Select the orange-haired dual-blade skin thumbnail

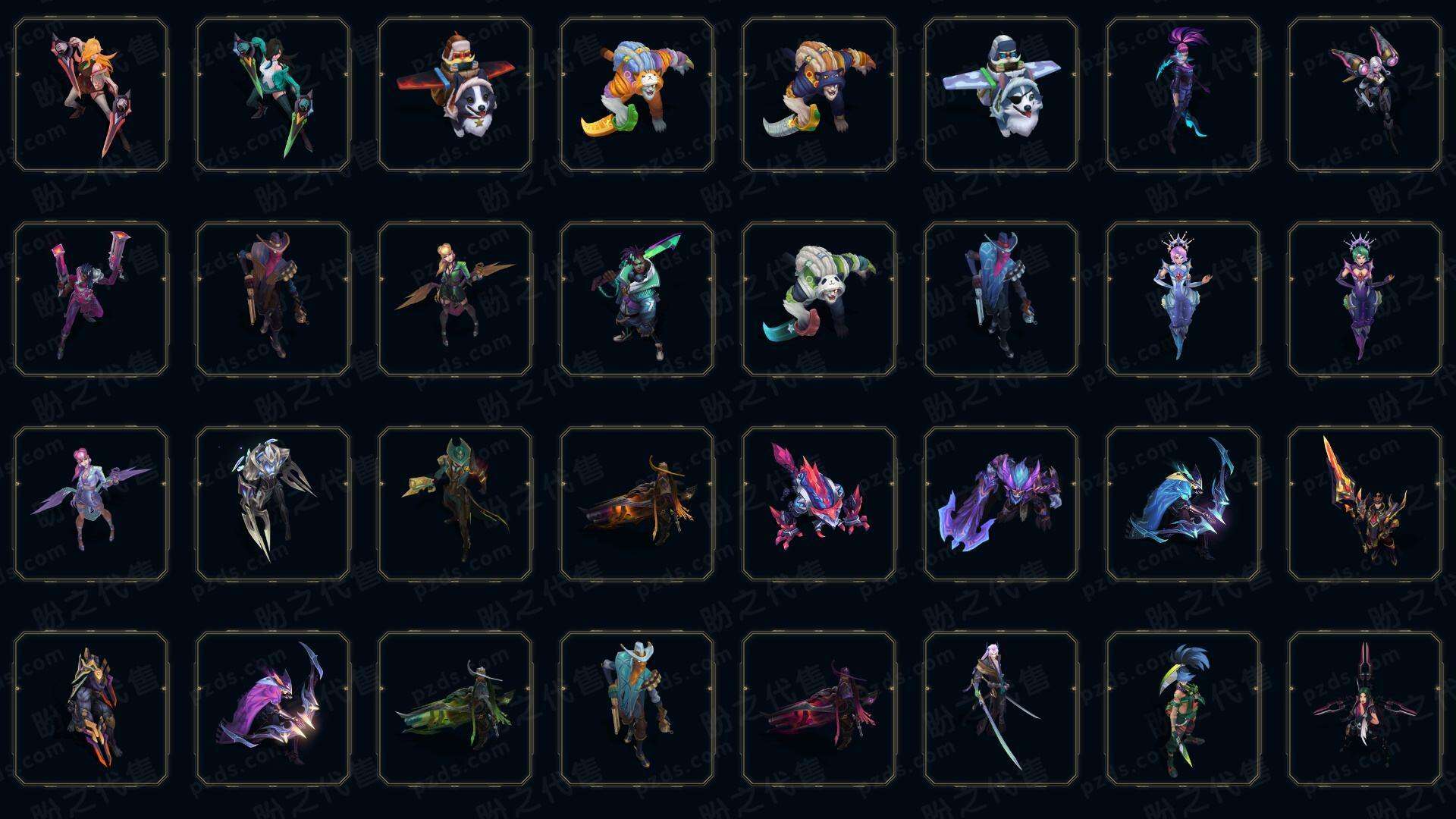91,95
